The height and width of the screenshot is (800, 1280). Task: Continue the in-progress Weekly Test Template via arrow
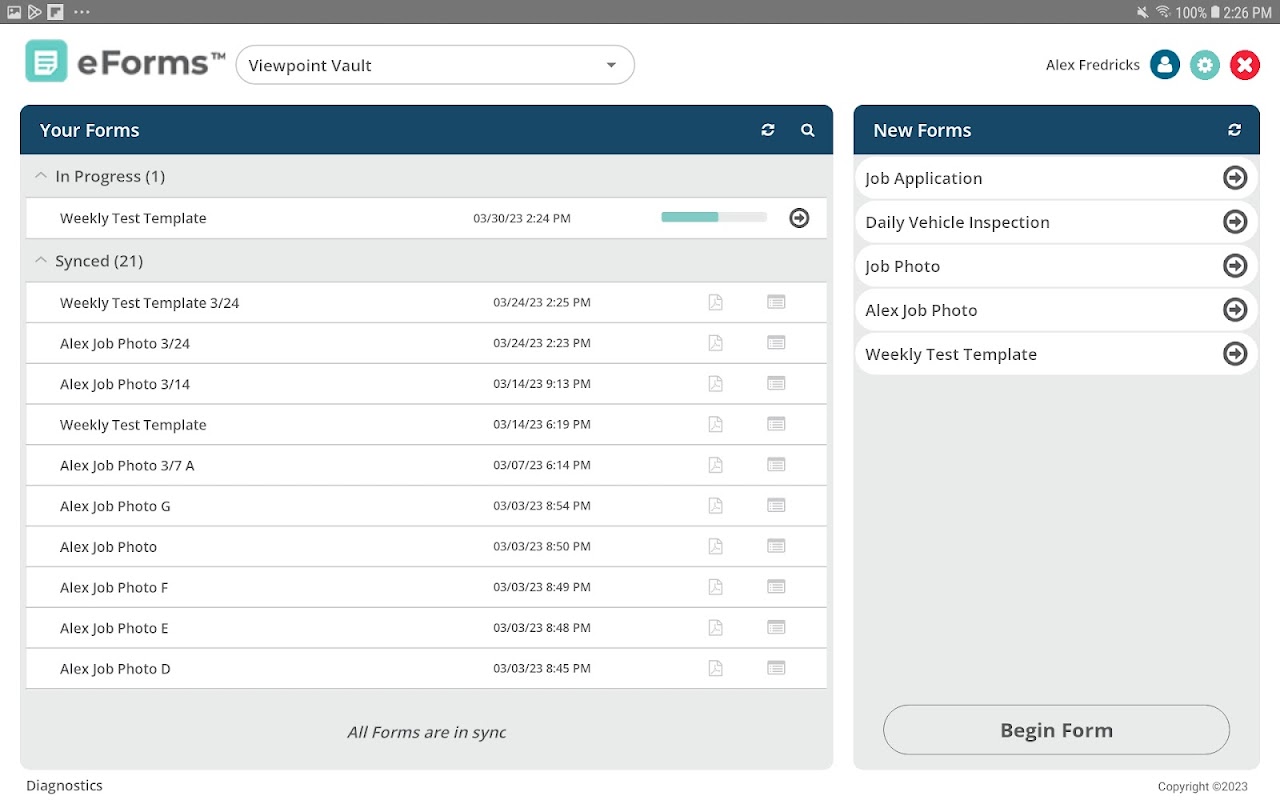pos(799,217)
